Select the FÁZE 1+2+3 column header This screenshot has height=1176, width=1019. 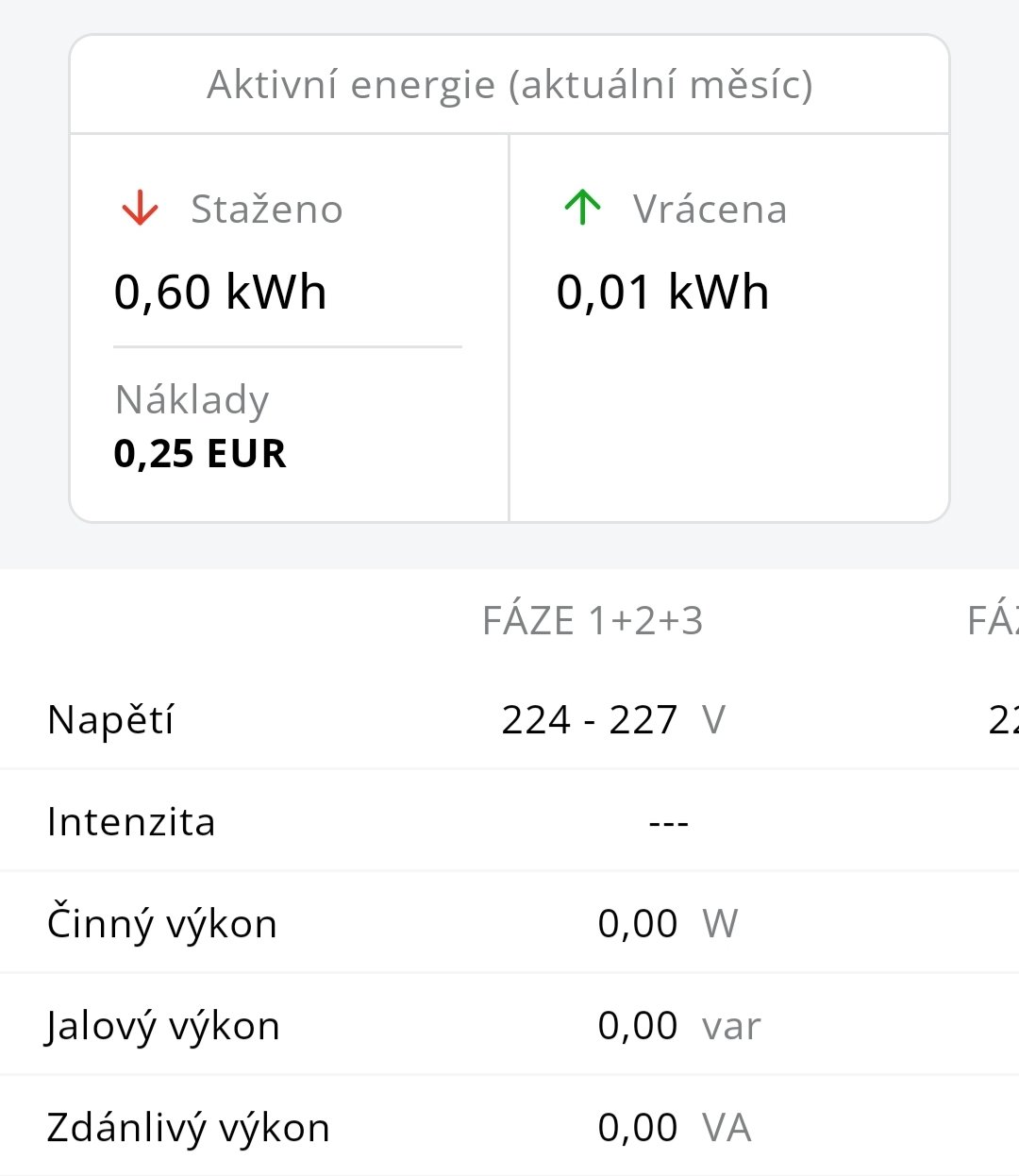tap(593, 621)
